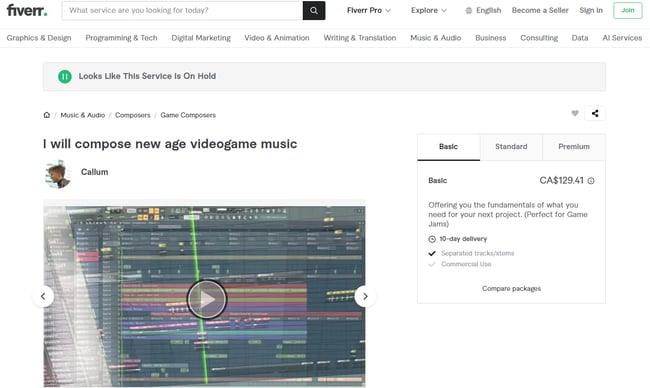Play the gig video

(x=206, y=299)
